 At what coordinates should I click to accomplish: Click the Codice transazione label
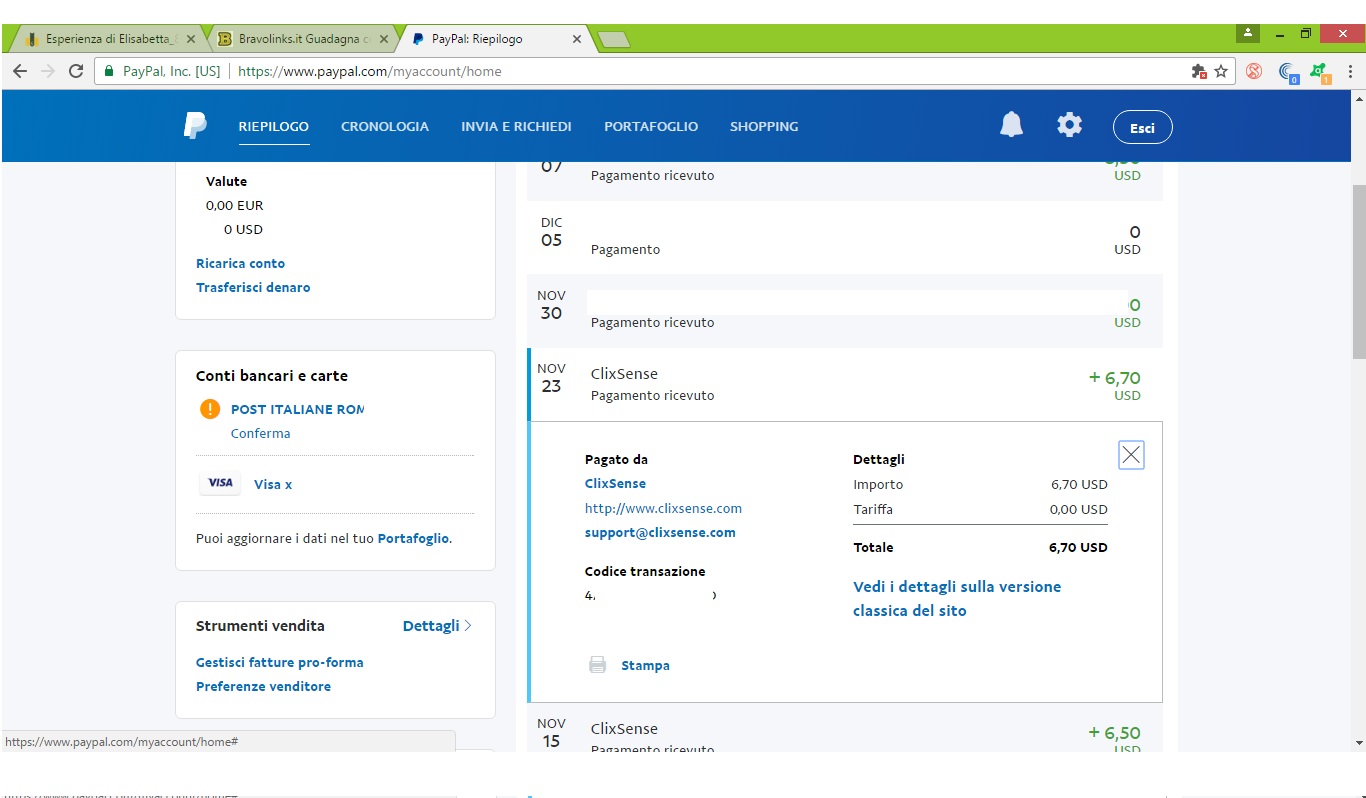[x=645, y=571]
